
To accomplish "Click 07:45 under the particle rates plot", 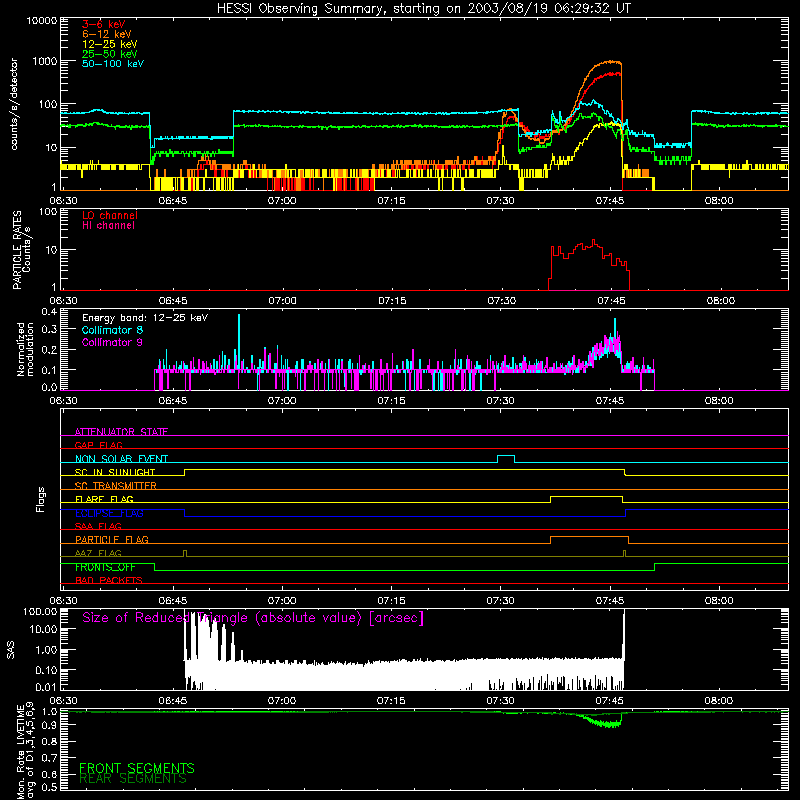I will click(611, 301).
